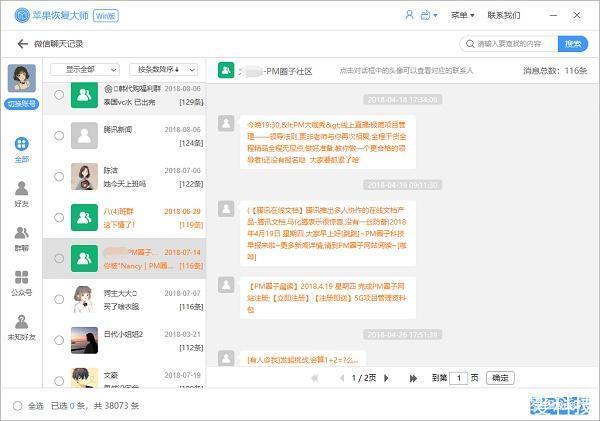Select the 公众号 official accounts icon
The image size is (600, 421).
coord(22,277)
